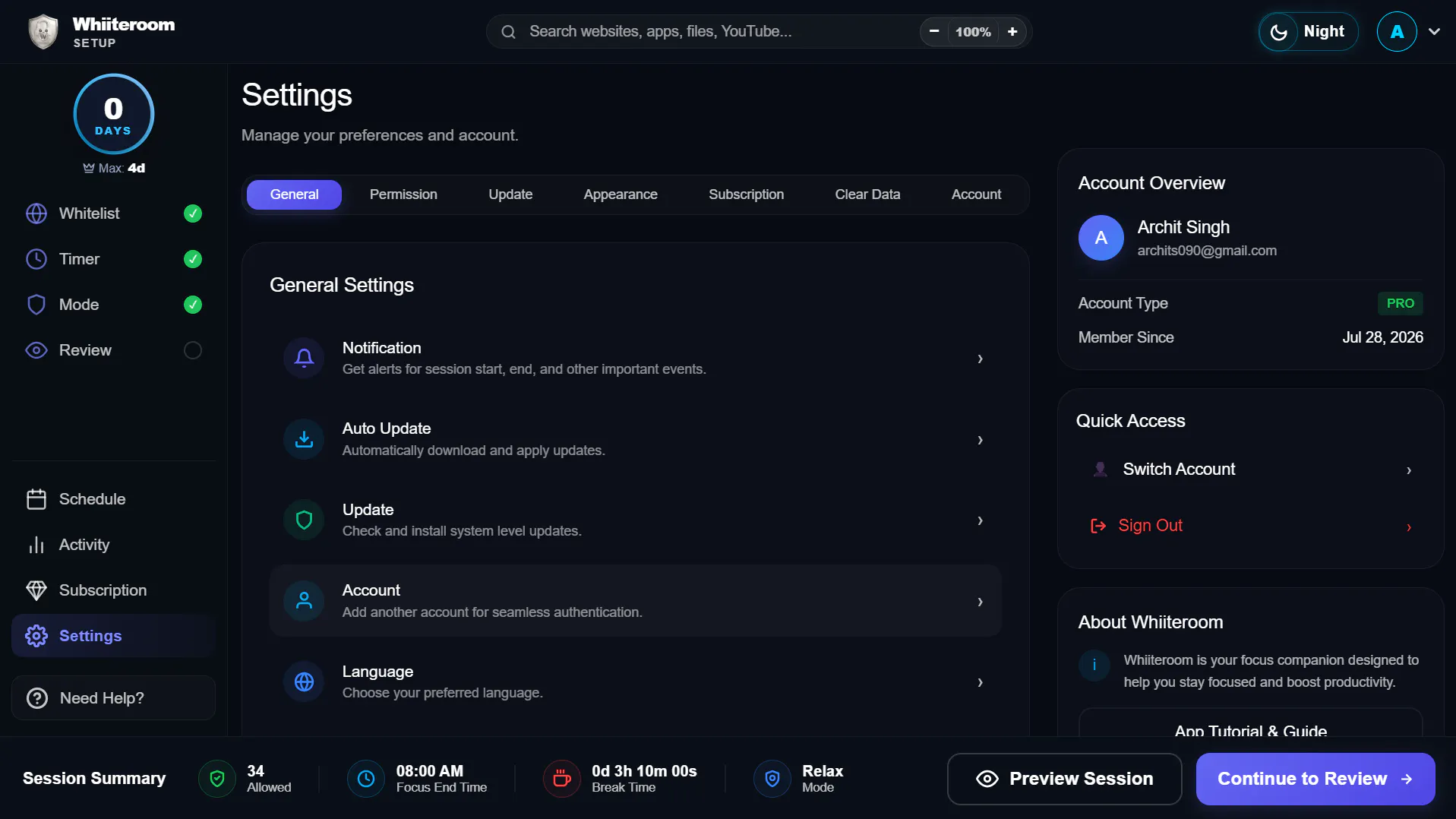Toggle the Timer green checkmark
Image resolution: width=1456 pixels, height=819 pixels.
[193, 259]
